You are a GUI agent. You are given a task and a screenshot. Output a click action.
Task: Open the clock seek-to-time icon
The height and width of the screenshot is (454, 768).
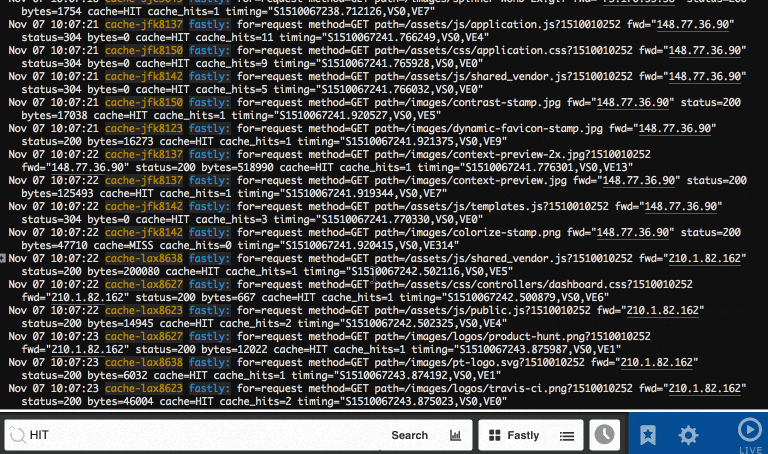[604, 435]
